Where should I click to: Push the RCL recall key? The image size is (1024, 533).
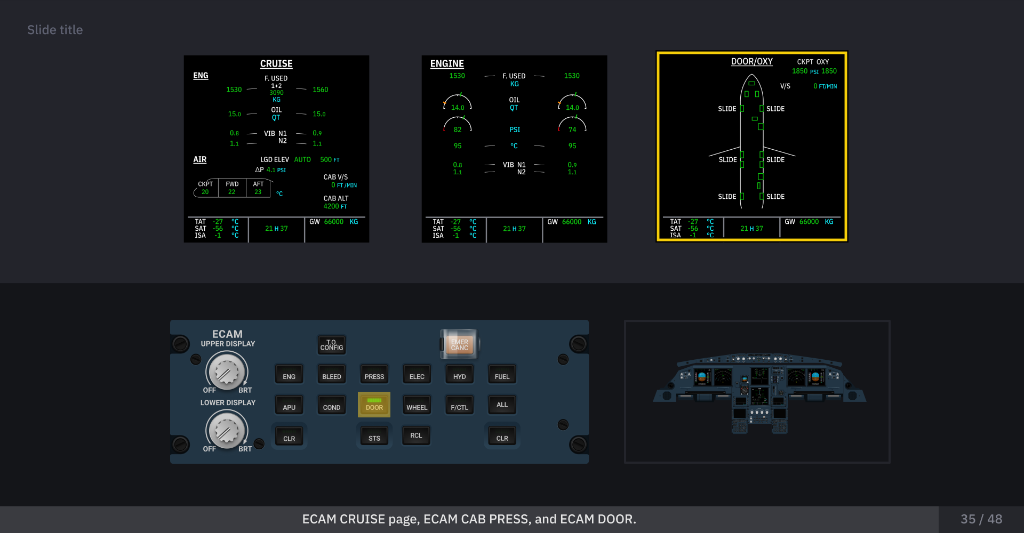tap(416, 435)
